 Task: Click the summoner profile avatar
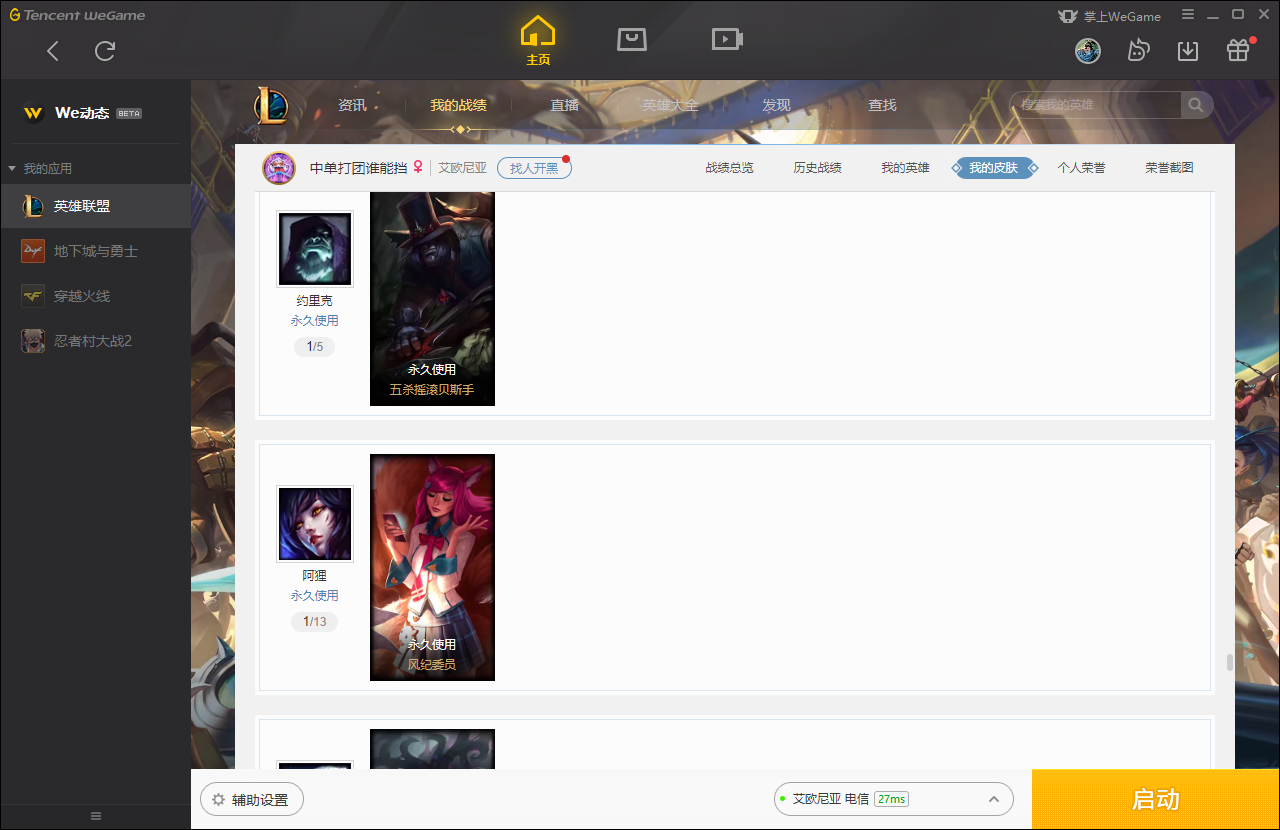pyautogui.click(x=279, y=168)
